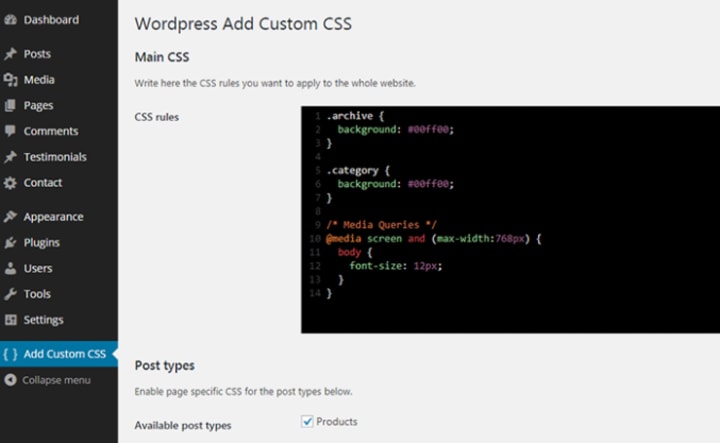
Task: Click the @media screen rule line
Action: coord(433,239)
